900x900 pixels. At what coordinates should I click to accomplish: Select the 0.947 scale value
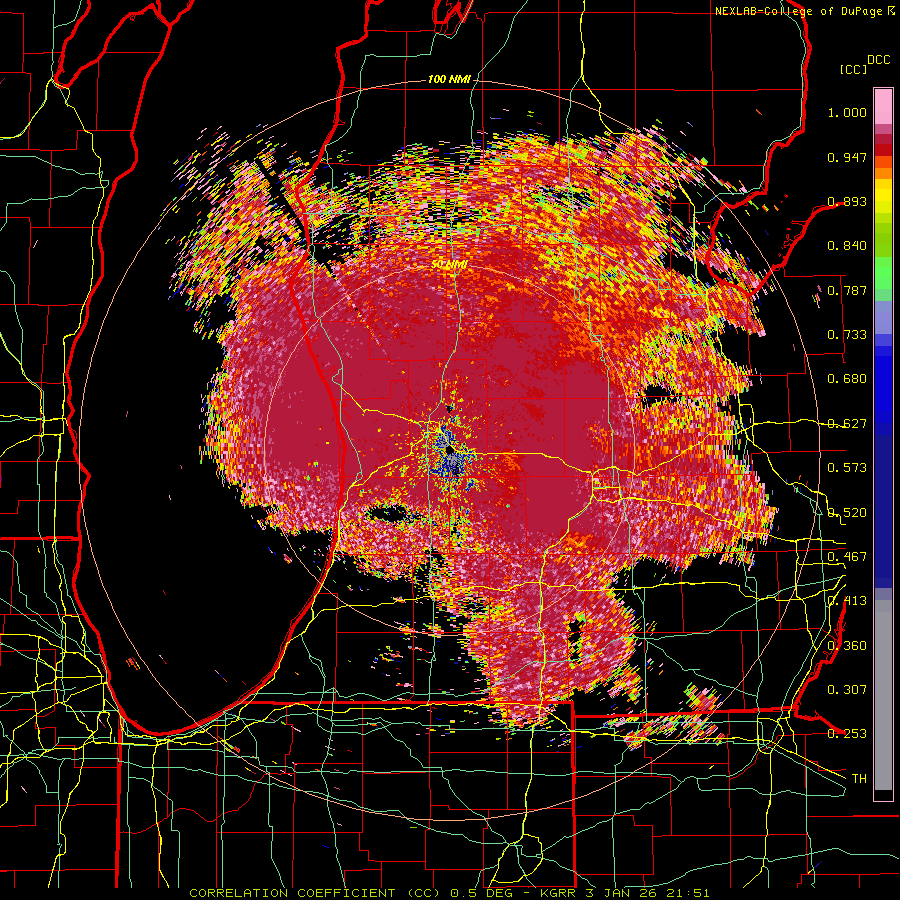pyautogui.click(x=847, y=157)
